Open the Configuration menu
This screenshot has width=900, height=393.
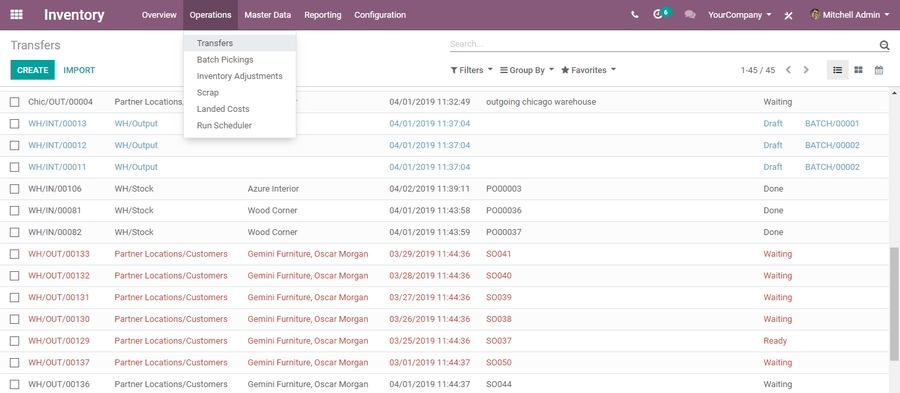[x=380, y=15]
